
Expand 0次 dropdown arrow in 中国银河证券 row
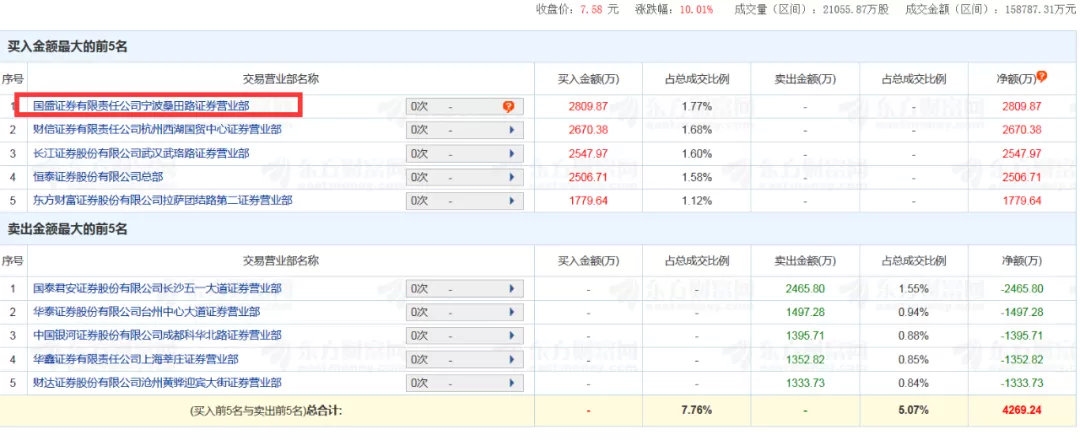511,335
